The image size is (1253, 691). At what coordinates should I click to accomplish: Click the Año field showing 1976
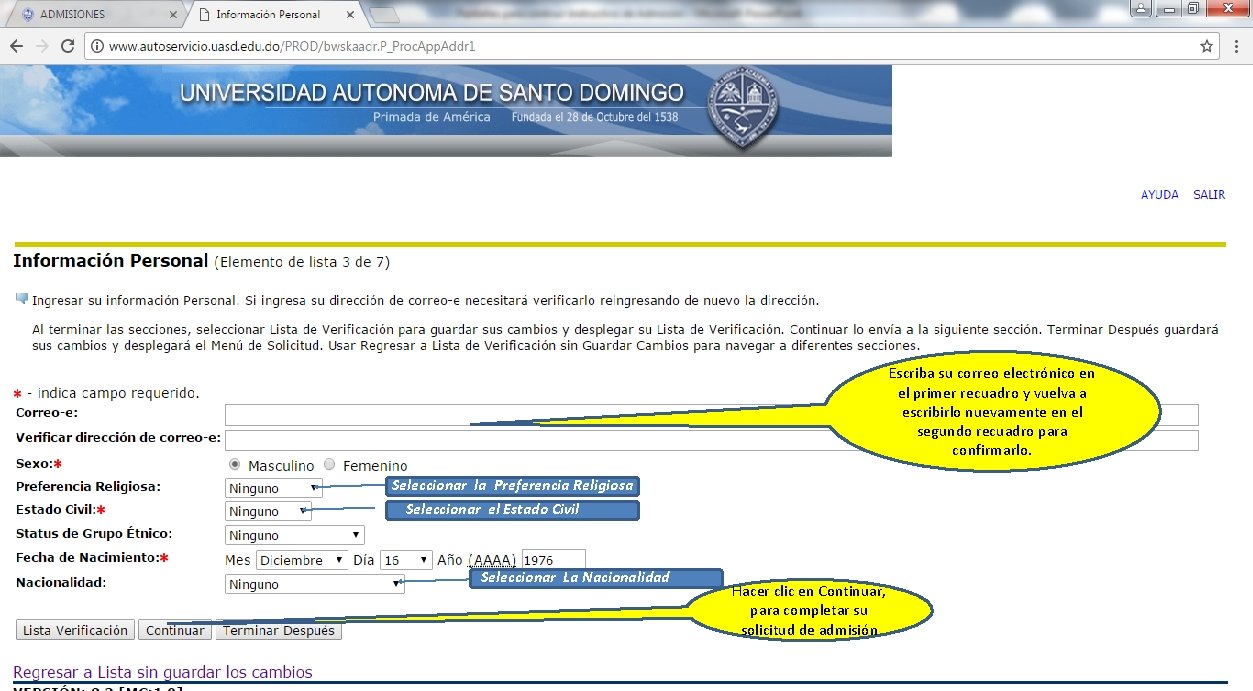click(553, 560)
